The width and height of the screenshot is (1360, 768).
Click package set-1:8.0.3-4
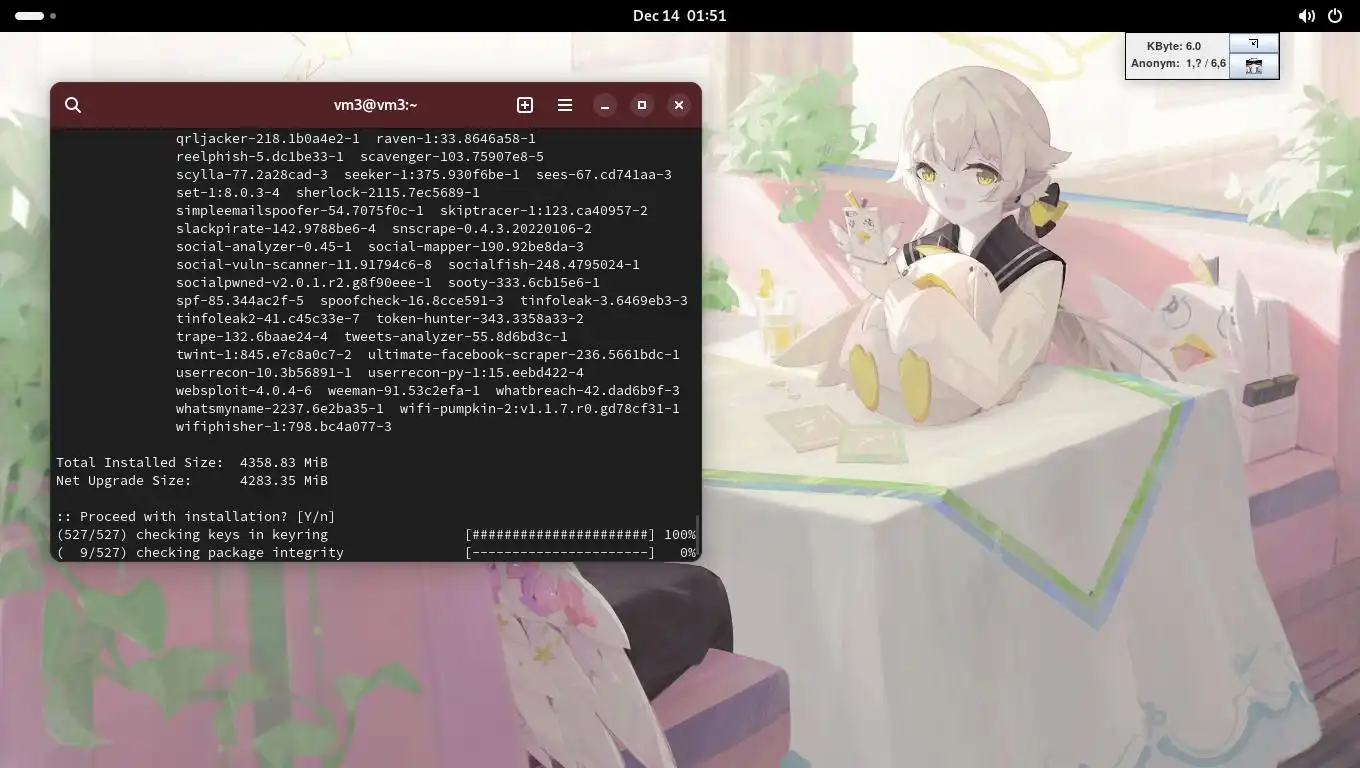[x=228, y=193]
